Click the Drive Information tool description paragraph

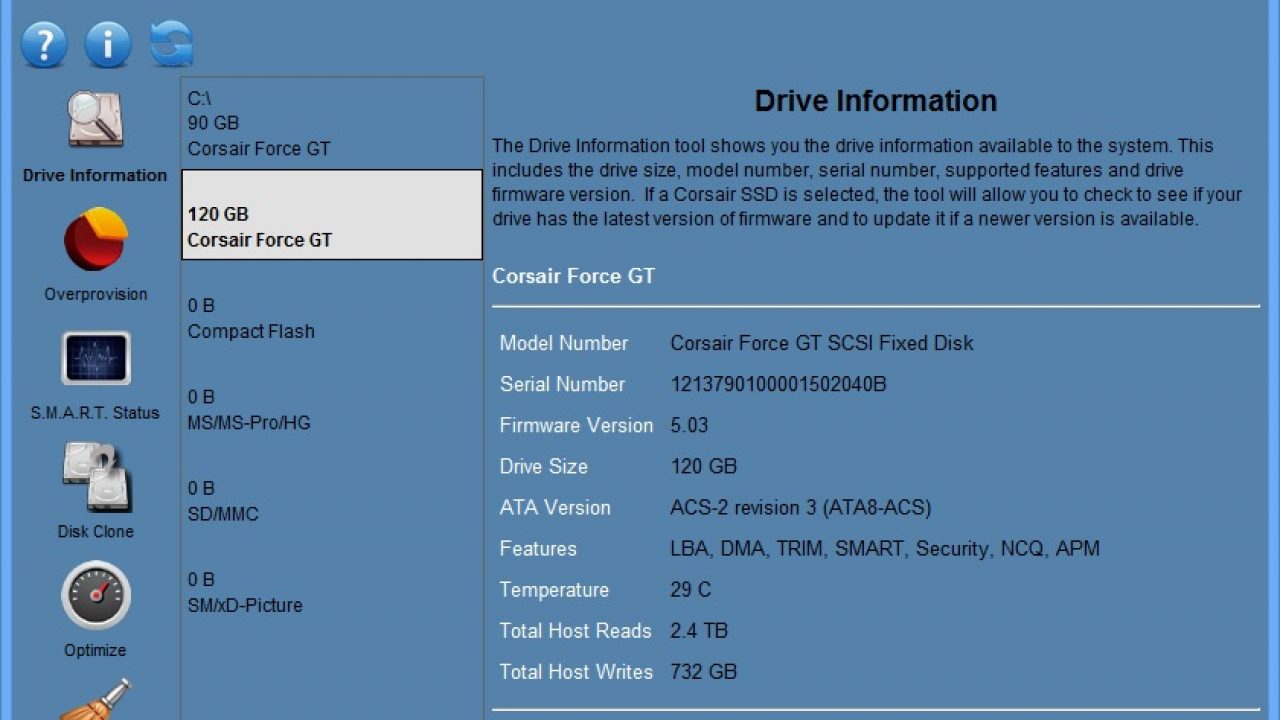pos(867,182)
